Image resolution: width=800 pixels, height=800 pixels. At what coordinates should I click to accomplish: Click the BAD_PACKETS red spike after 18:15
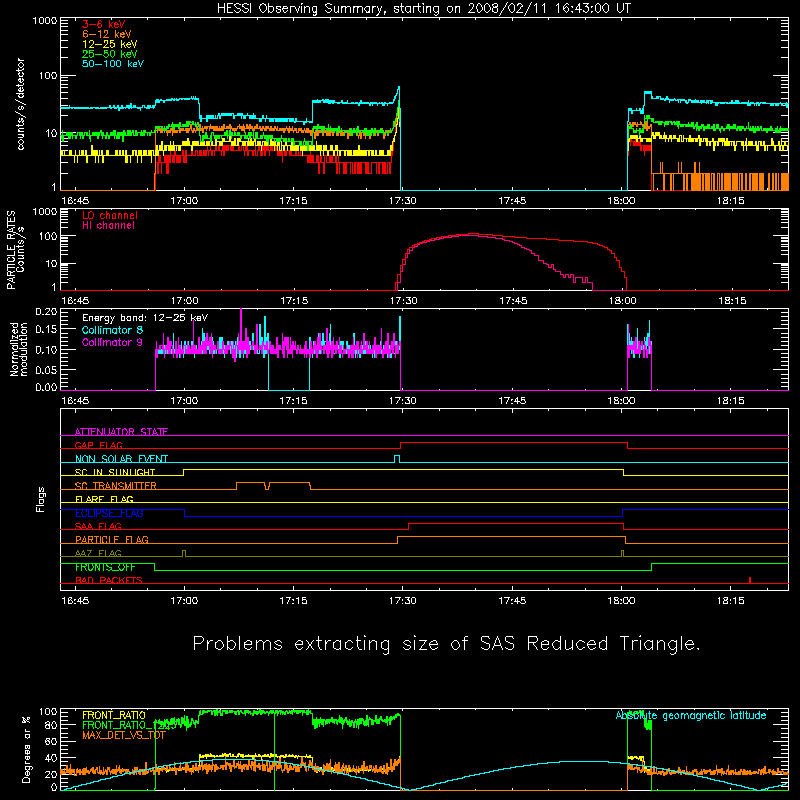(x=749, y=580)
